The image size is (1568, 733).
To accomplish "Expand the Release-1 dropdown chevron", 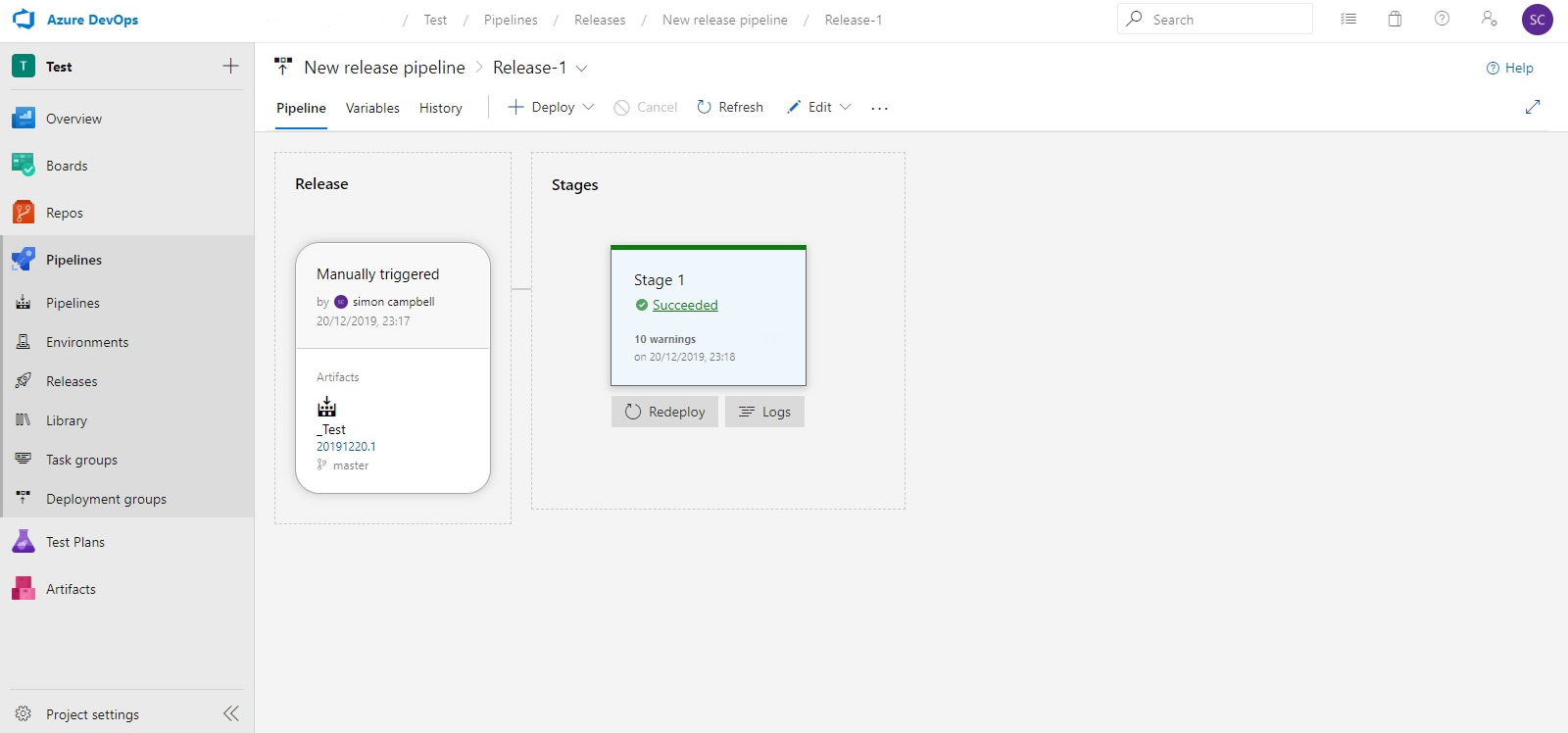I will [x=581, y=68].
